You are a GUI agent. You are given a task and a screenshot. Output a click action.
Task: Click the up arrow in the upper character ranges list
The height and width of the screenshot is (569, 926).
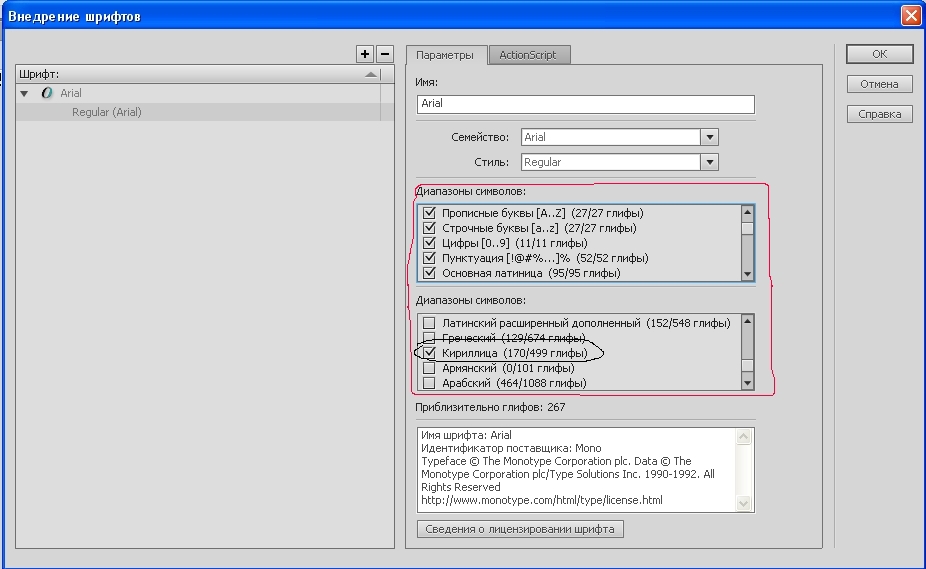(747, 212)
